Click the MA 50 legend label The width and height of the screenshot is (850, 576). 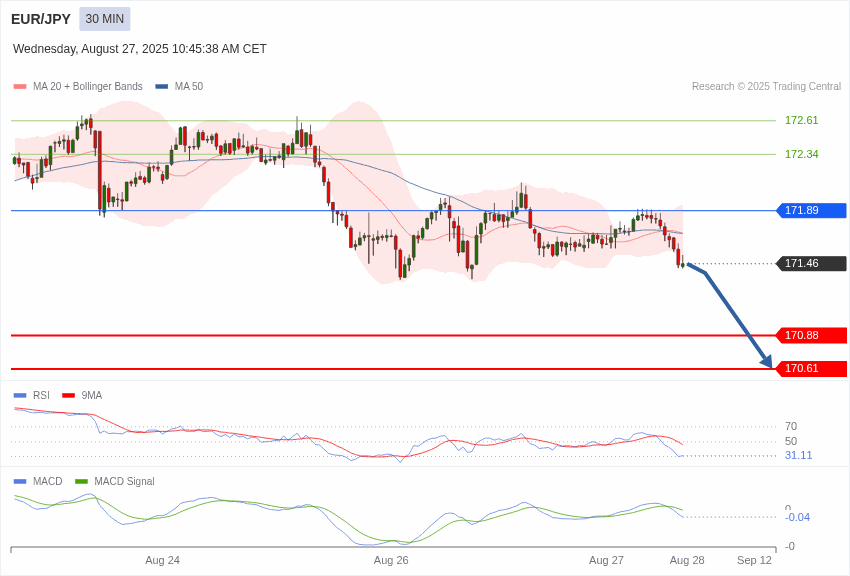[x=189, y=86]
